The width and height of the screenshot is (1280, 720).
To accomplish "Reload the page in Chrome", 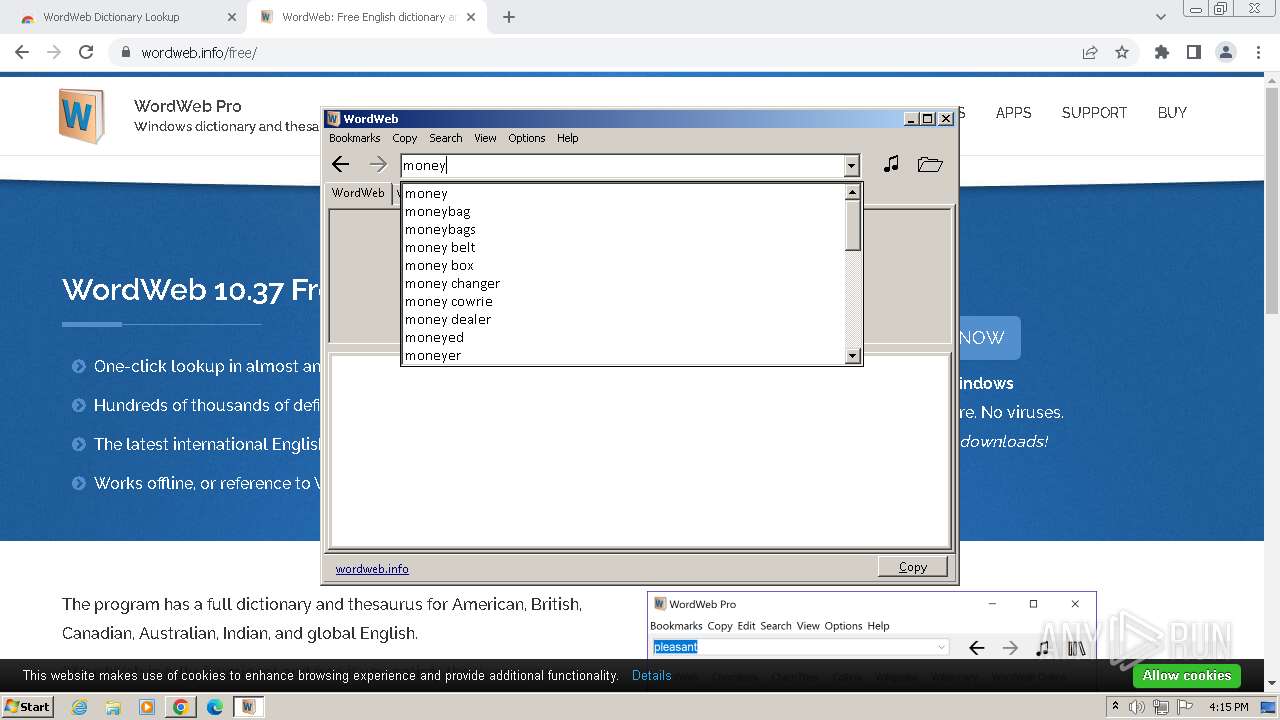I will click(86, 52).
